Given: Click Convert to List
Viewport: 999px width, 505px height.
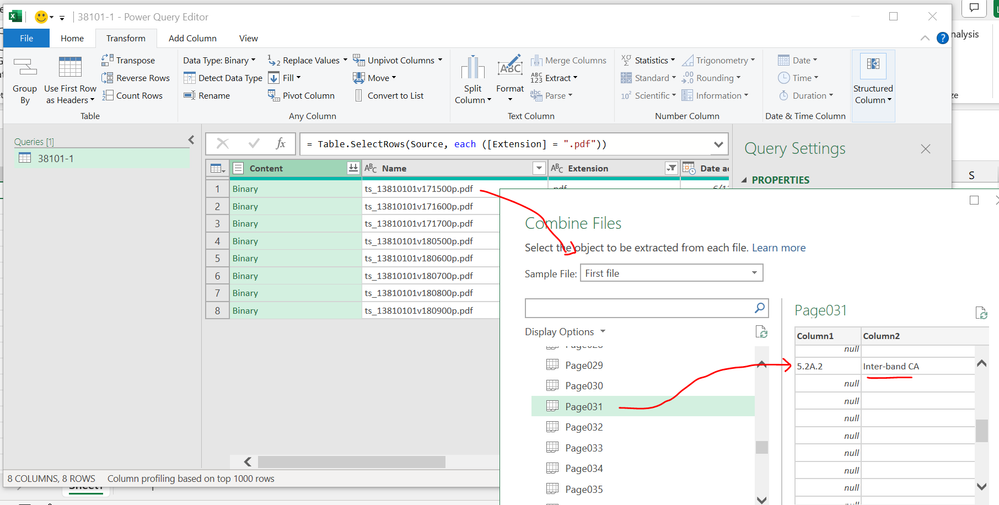Looking at the screenshot, I should (x=388, y=96).
